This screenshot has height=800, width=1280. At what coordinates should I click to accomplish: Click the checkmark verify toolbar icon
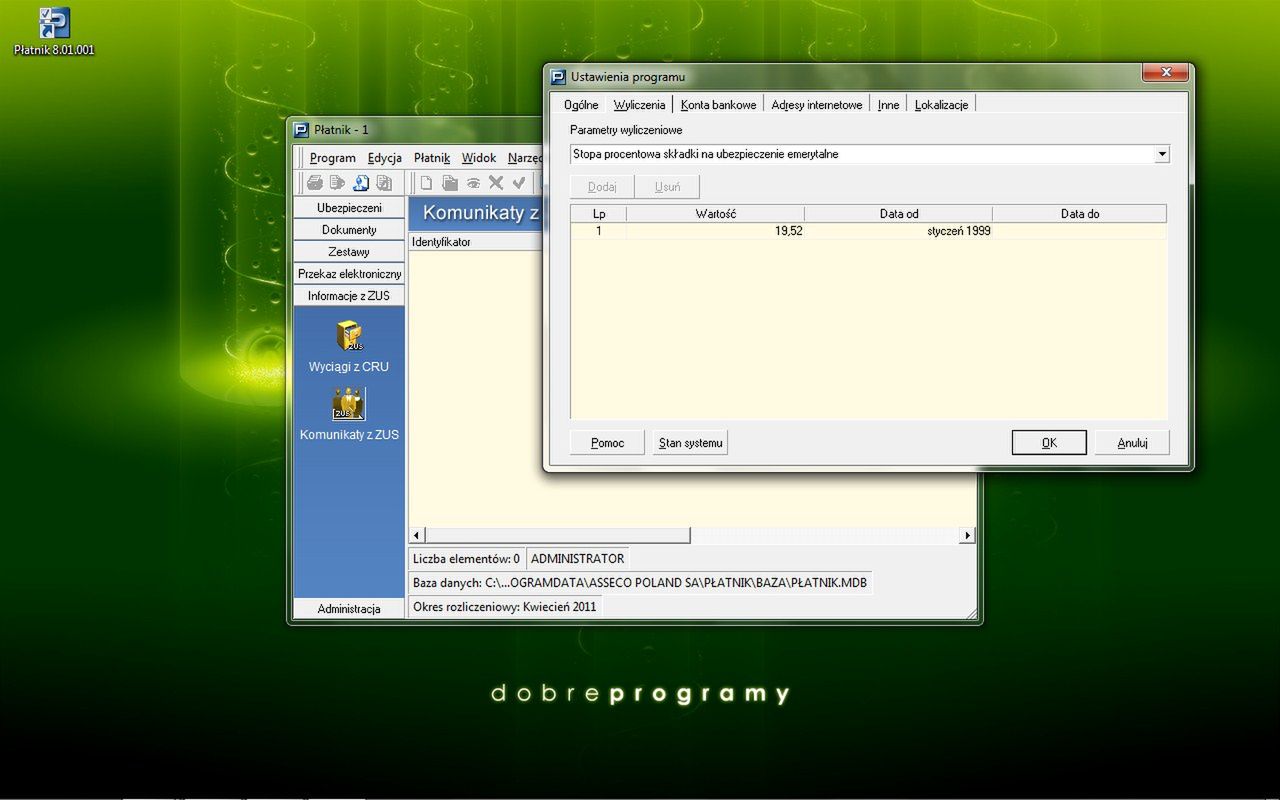pos(519,183)
